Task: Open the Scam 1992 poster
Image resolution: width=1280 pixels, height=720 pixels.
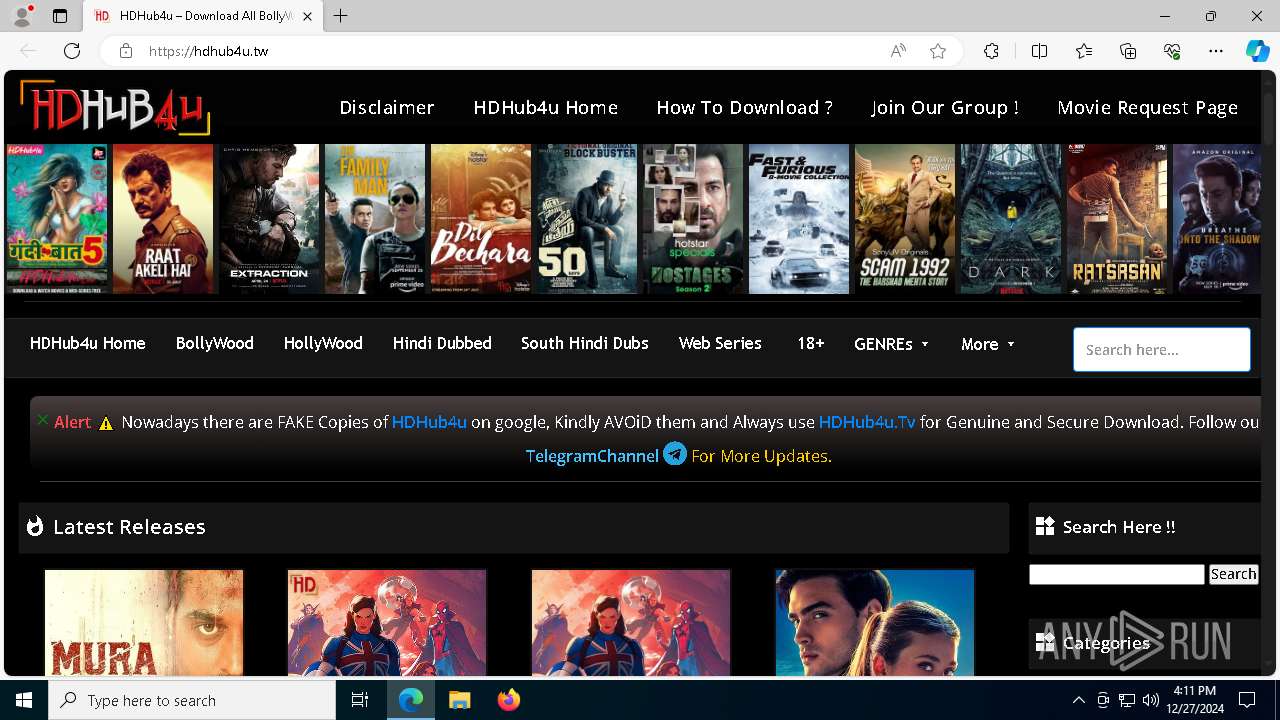Action: (x=905, y=218)
